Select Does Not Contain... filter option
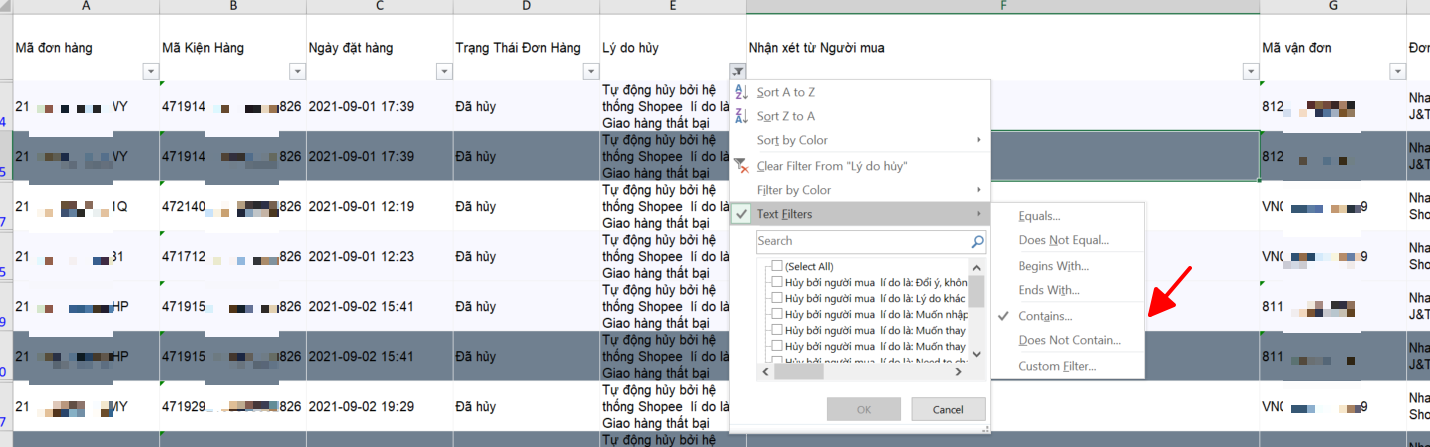The width and height of the screenshot is (1430, 447). tap(1069, 341)
